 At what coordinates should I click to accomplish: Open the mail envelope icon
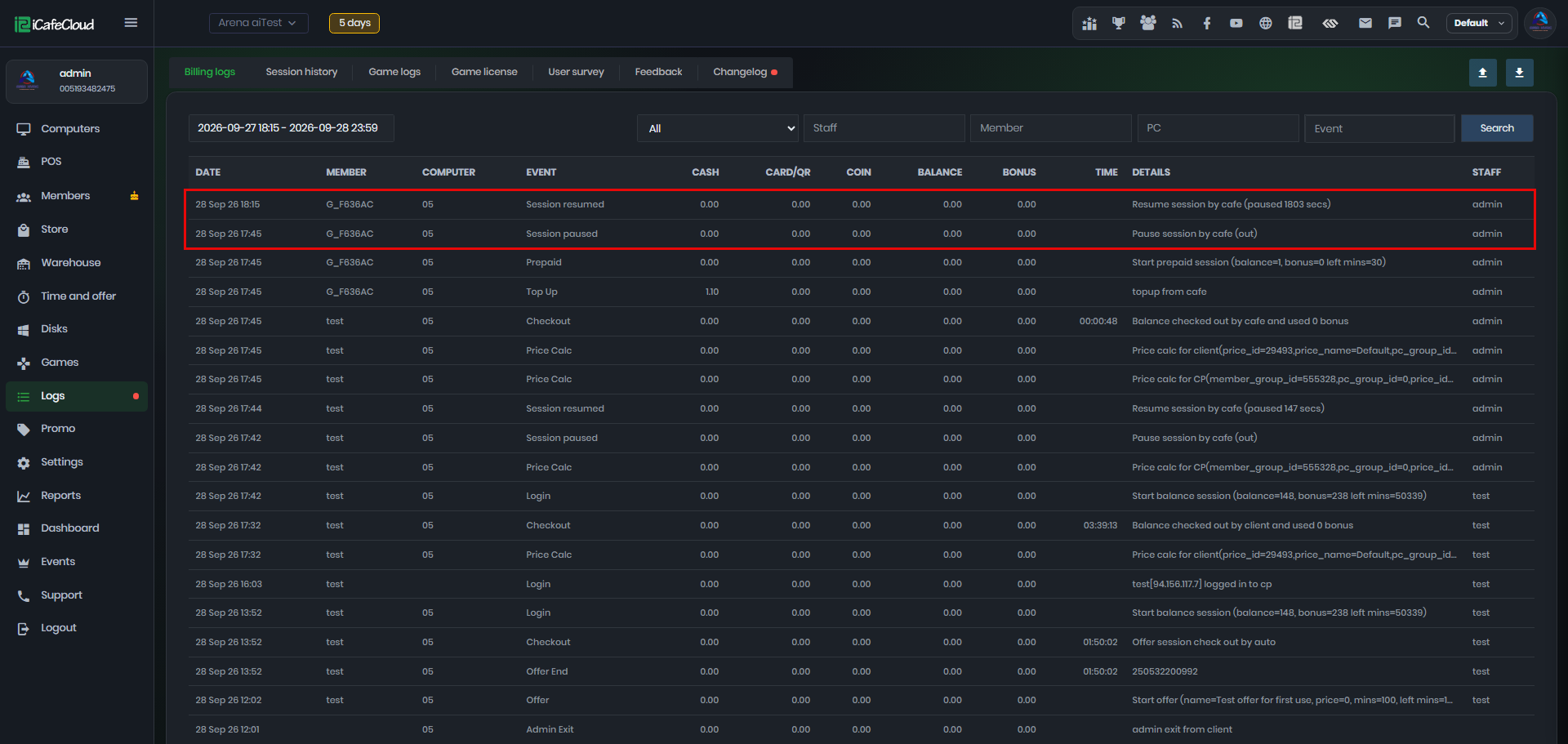pos(1365,23)
